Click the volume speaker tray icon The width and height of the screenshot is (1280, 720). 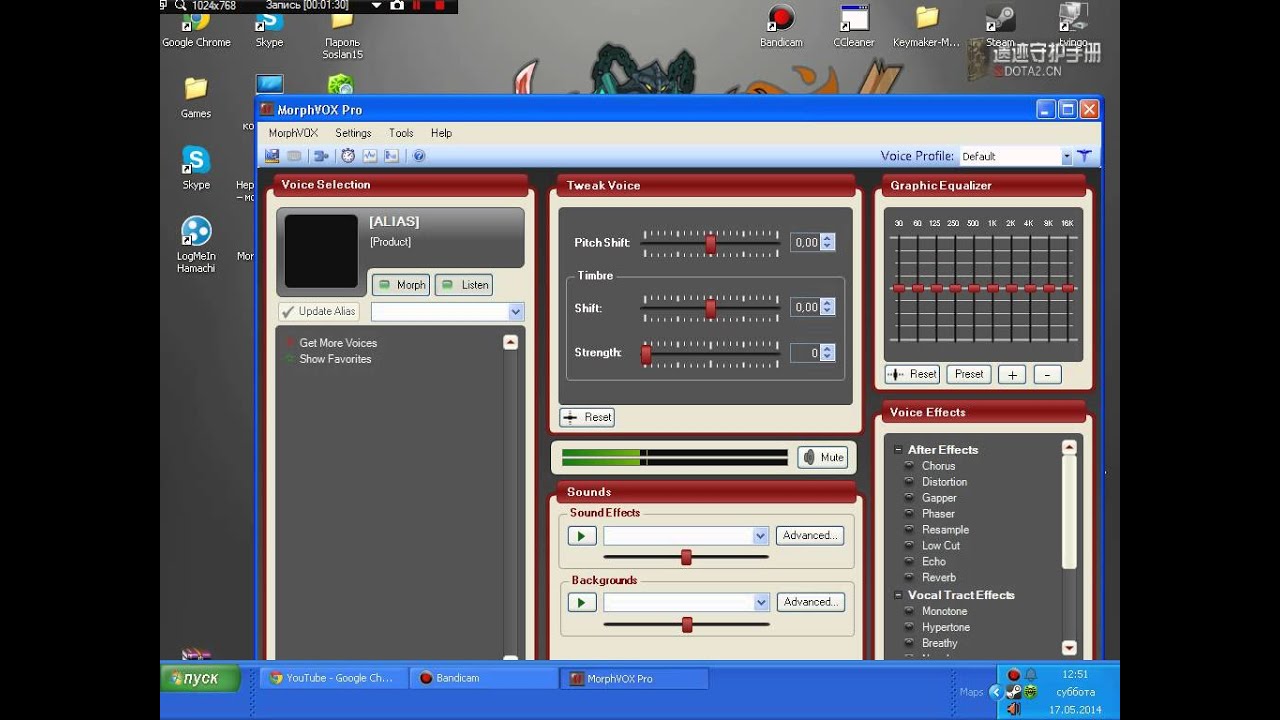1013,709
